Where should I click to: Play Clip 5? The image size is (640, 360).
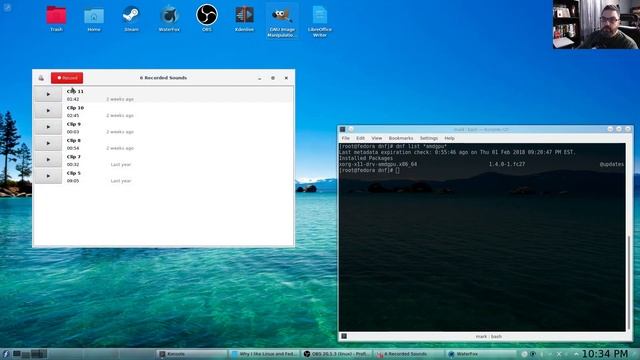[x=48, y=176]
